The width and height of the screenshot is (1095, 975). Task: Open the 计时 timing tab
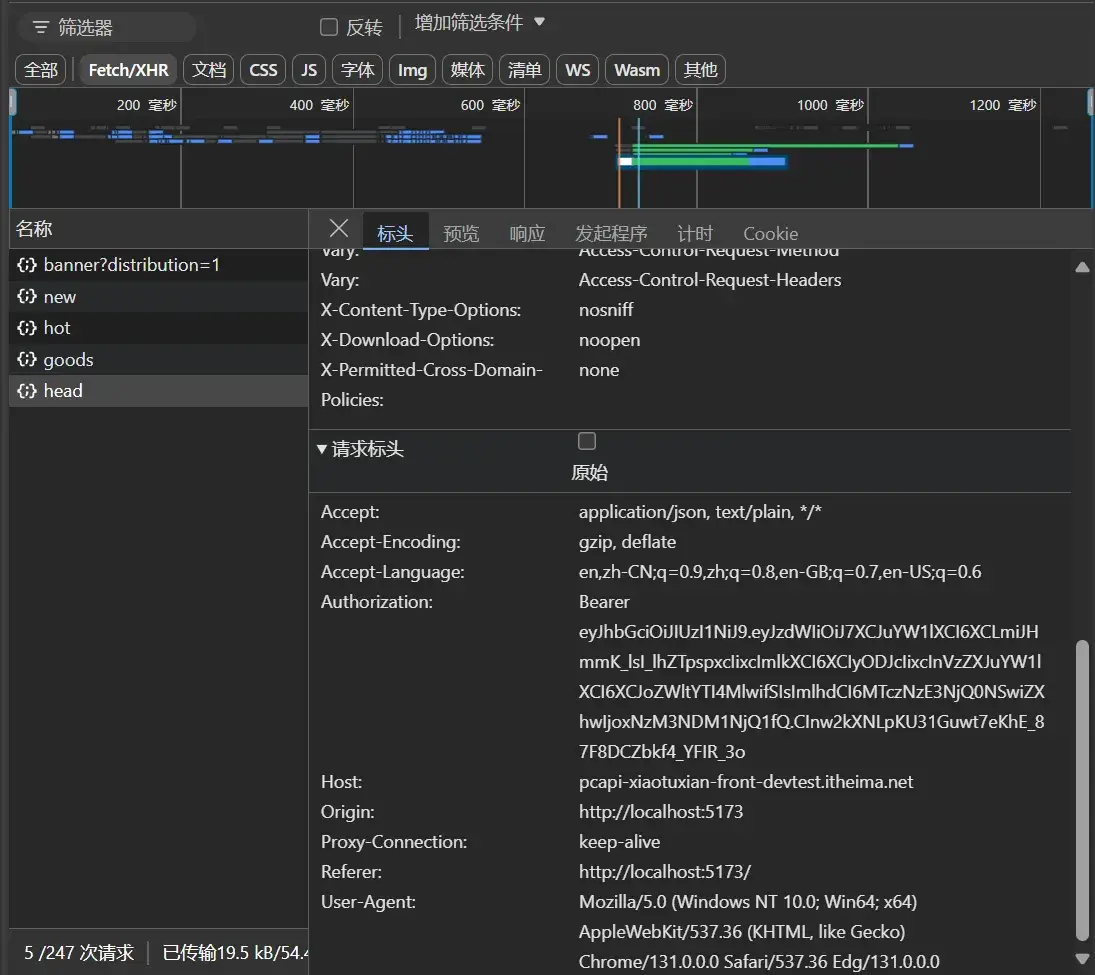pyautogui.click(x=695, y=233)
